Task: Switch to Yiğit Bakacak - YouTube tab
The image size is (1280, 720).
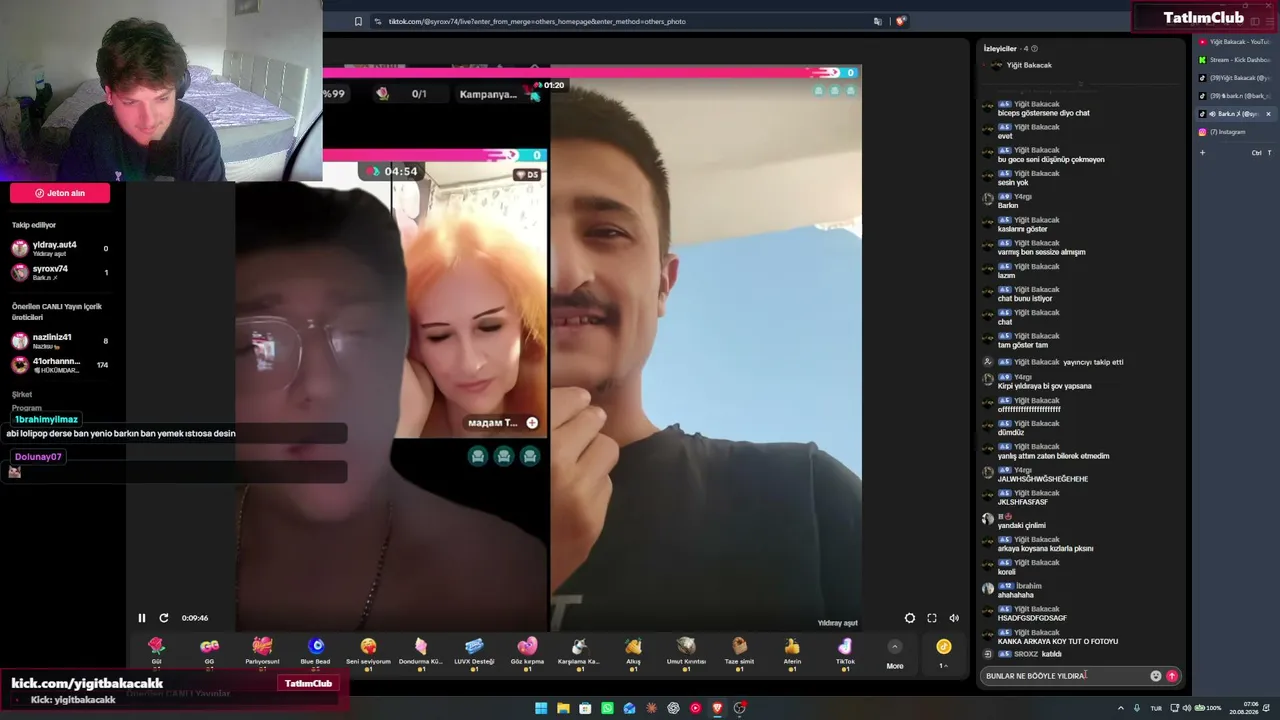Action: [x=1234, y=42]
